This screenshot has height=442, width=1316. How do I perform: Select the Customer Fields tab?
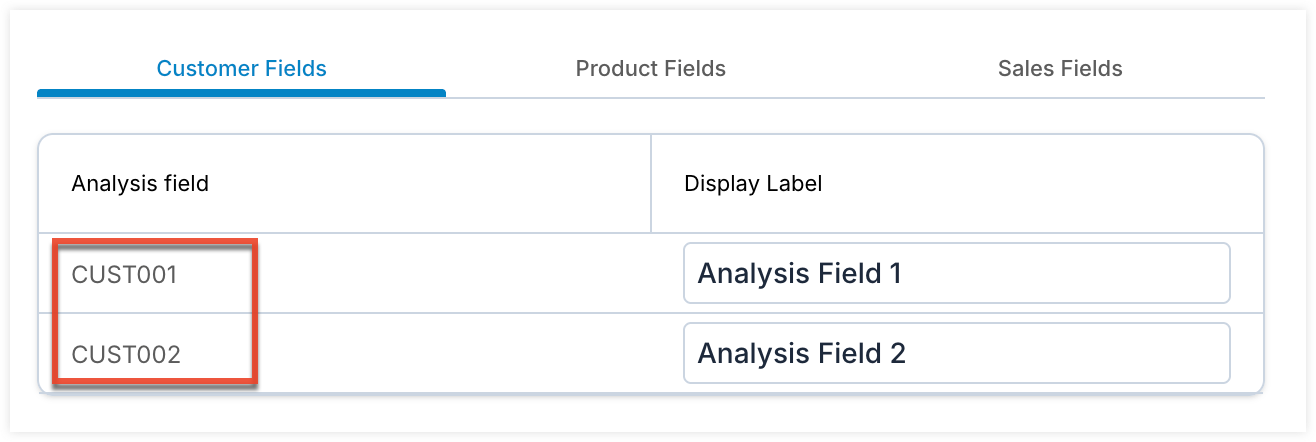(x=241, y=69)
